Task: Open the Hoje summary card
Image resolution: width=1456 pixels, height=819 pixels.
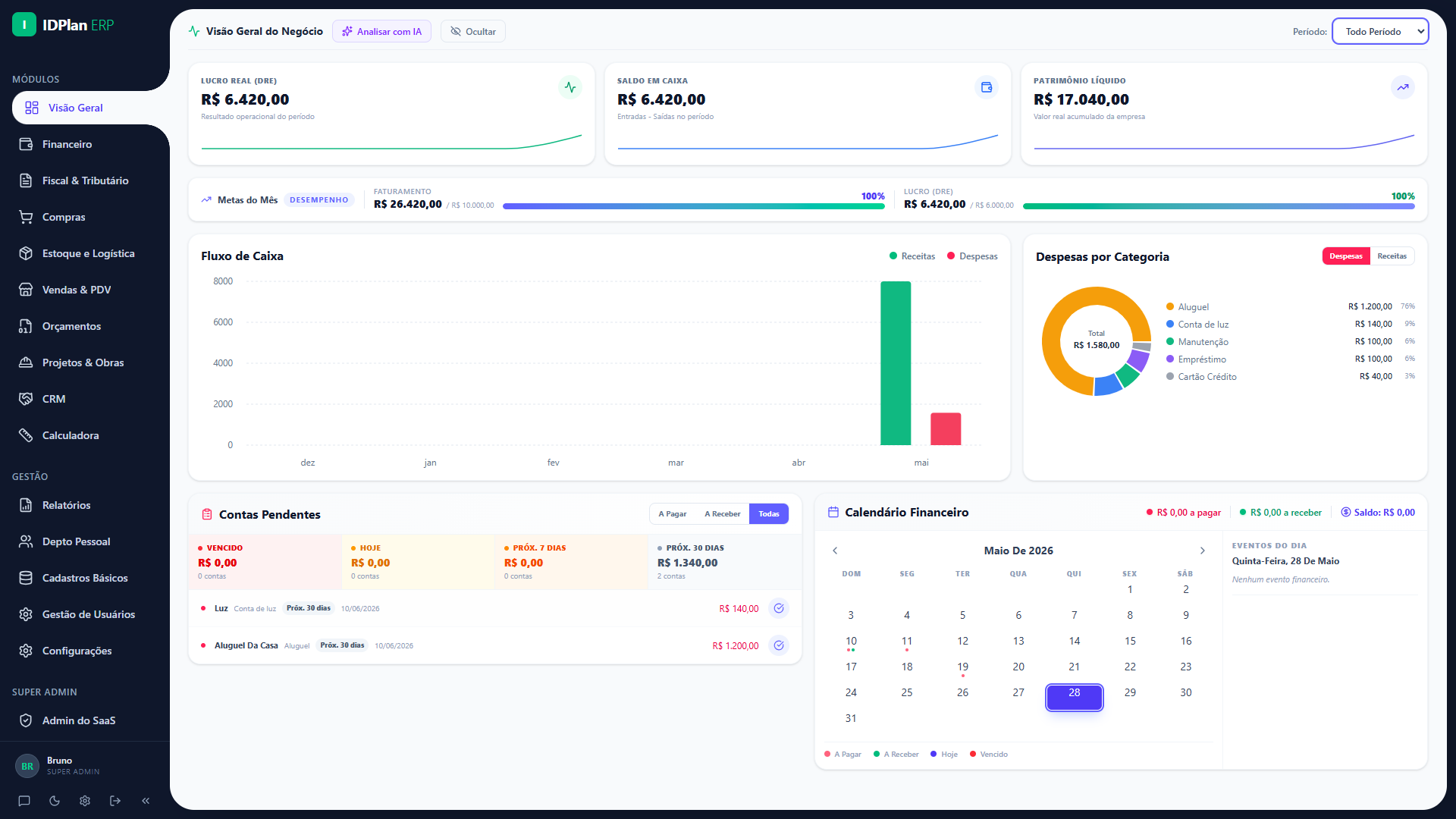Action: [x=419, y=562]
